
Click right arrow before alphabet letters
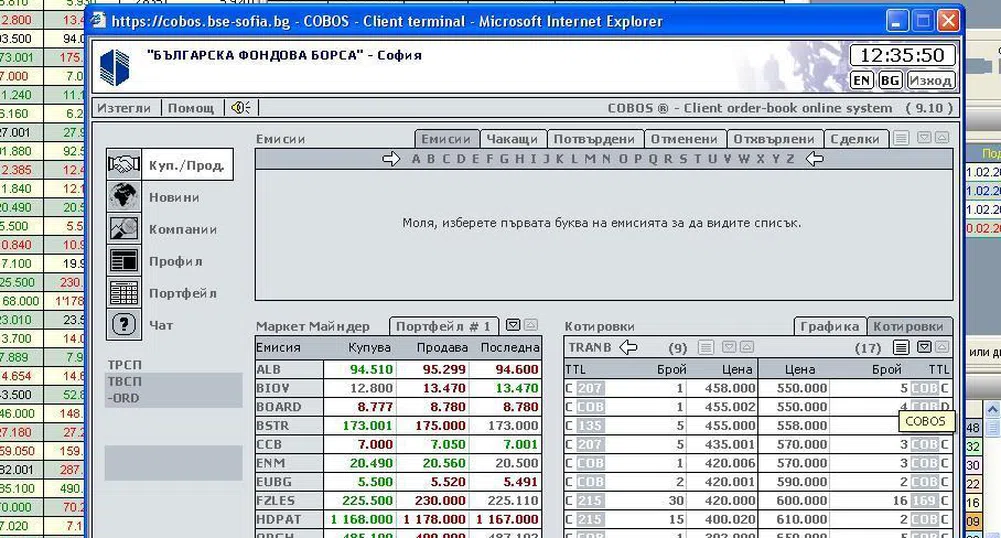[x=391, y=159]
